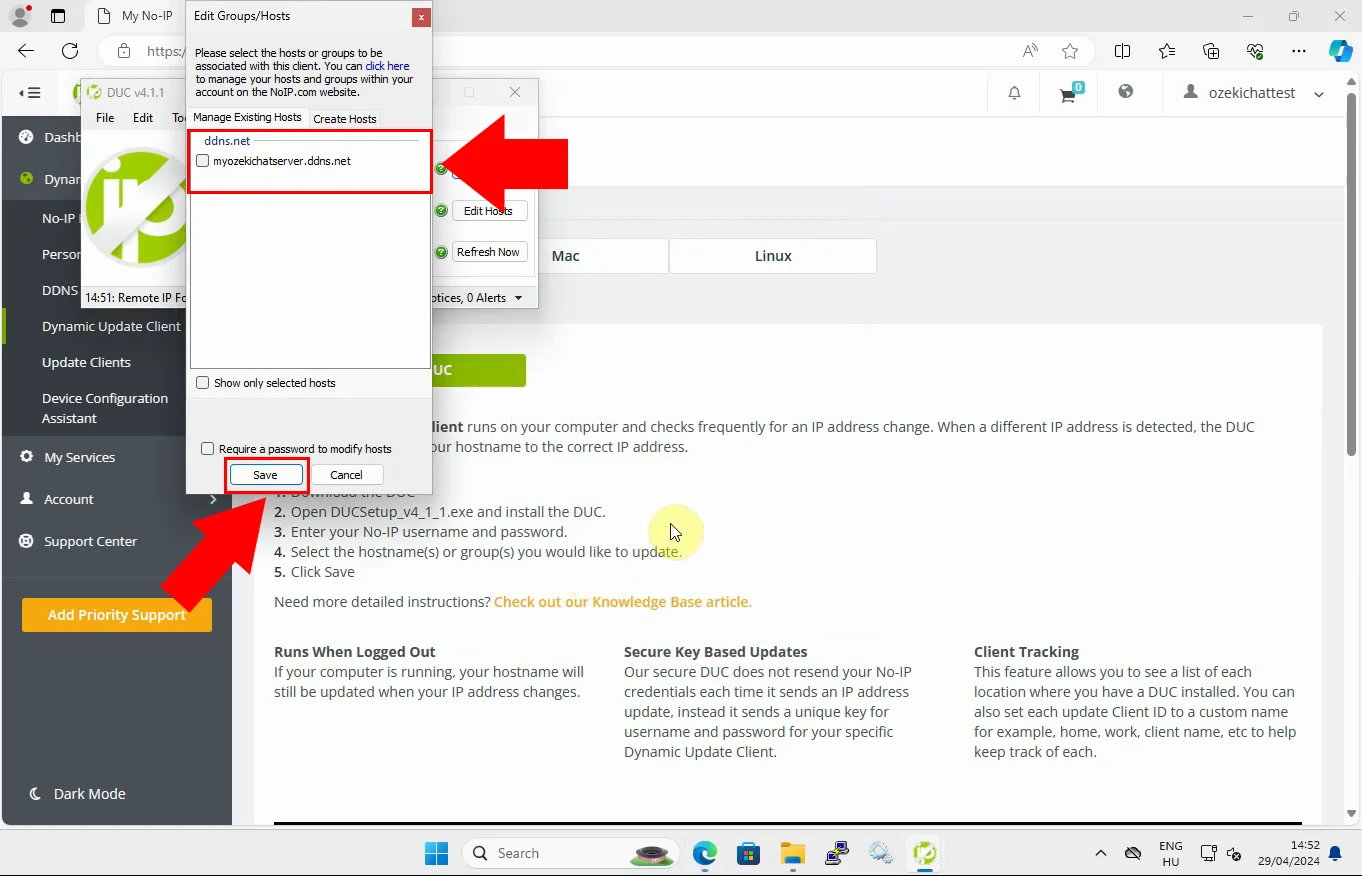The width and height of the screenshot is (1362, 876).
Task: Close the DUC v4.1.1 window
Action: coord(515,92)
